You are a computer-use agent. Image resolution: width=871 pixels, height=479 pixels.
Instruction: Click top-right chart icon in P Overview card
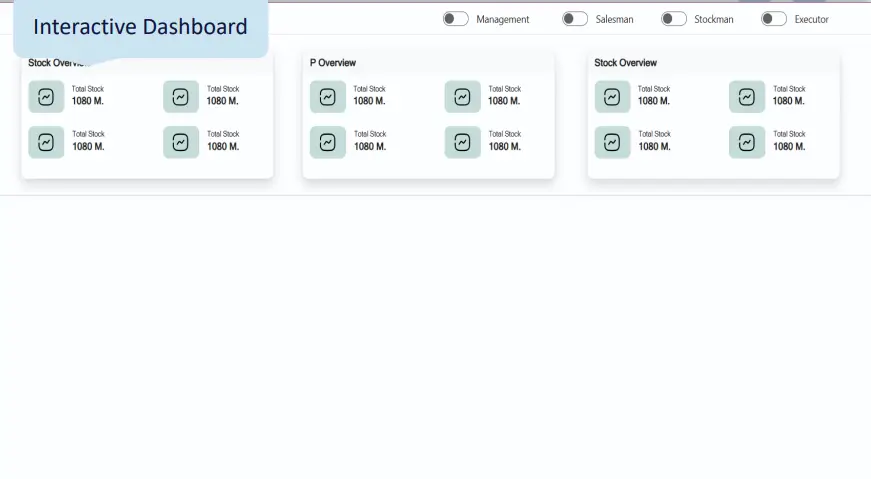(462, 97)
